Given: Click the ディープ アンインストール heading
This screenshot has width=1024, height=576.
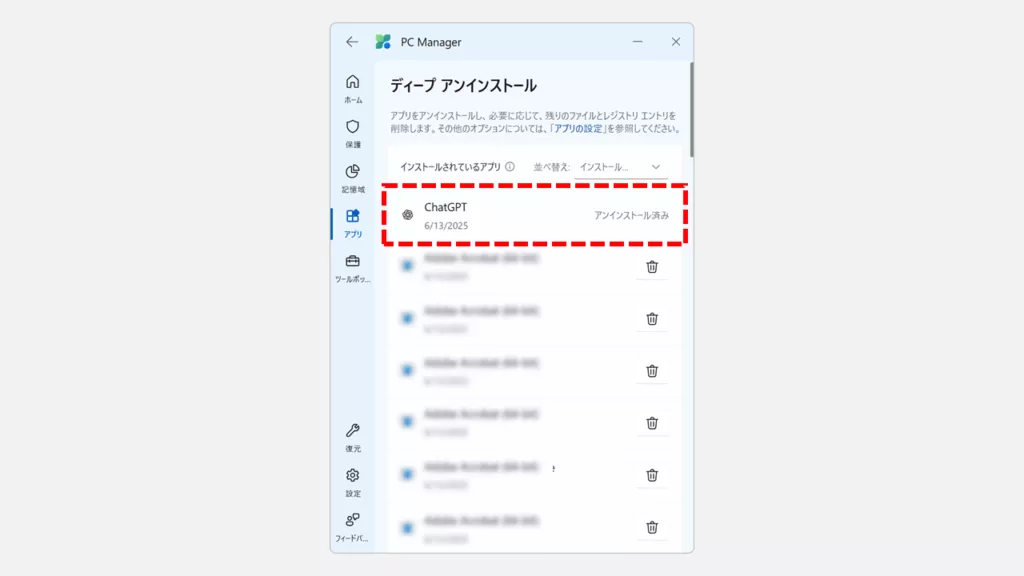Looking at the screenshot, I should [463, 86].
